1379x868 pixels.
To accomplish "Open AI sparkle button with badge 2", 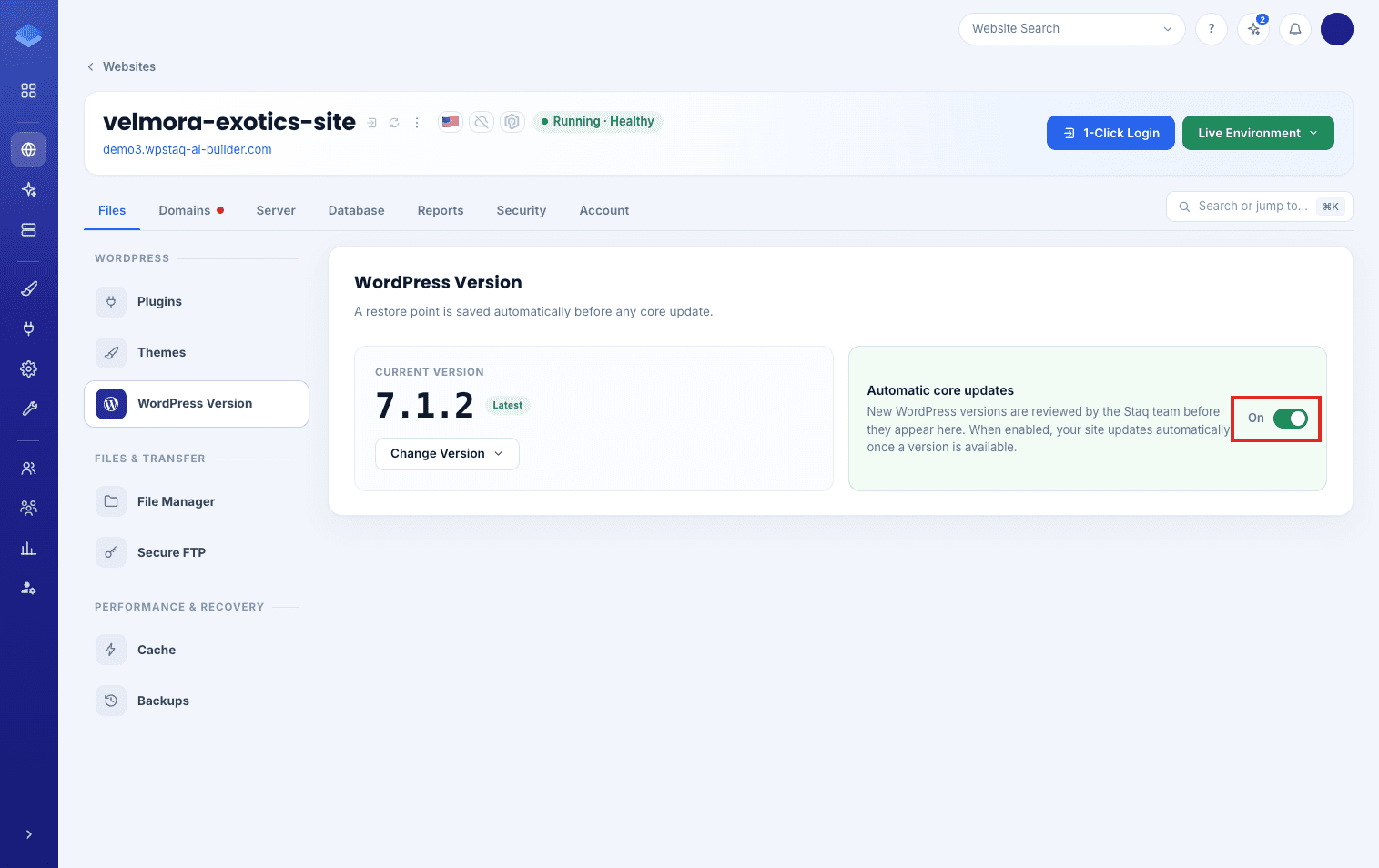I will click(1254, 29).
